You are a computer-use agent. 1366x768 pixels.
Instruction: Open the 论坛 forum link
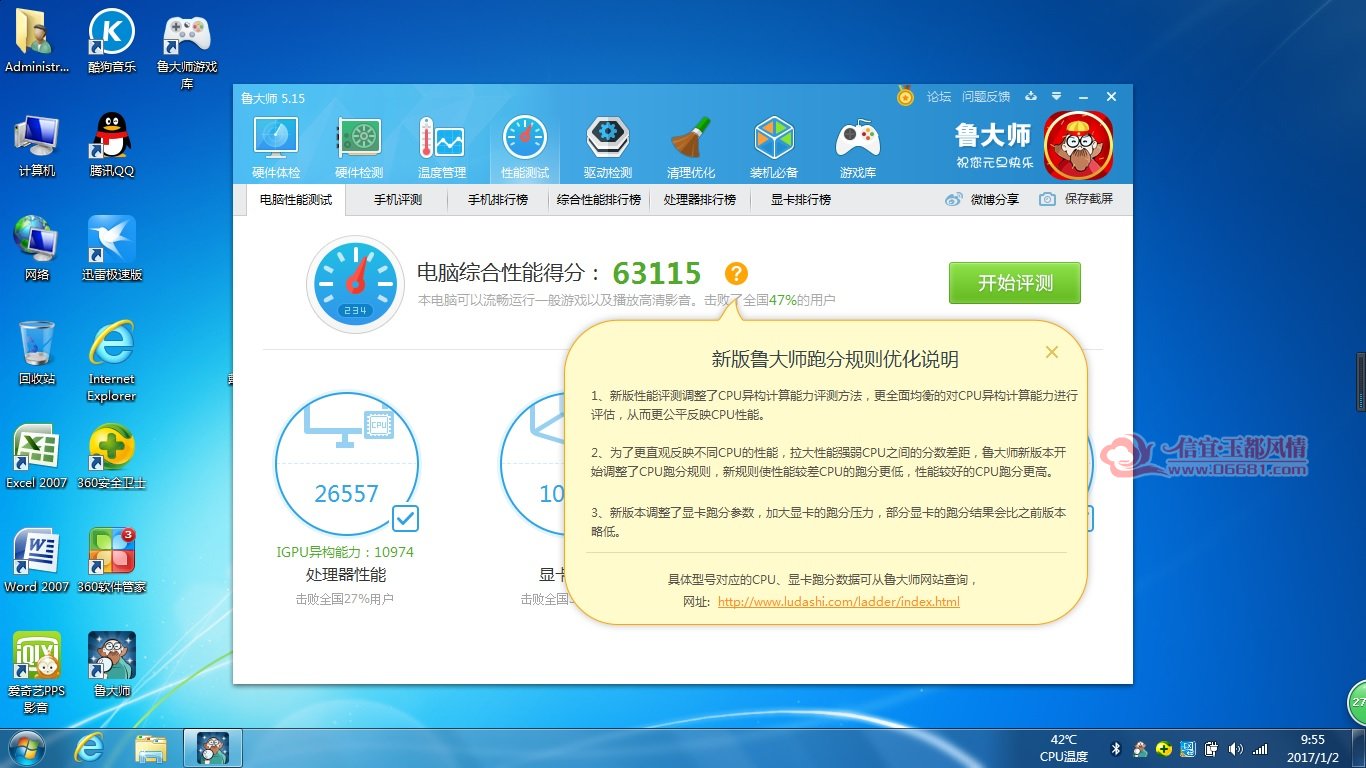coord(939,97)
